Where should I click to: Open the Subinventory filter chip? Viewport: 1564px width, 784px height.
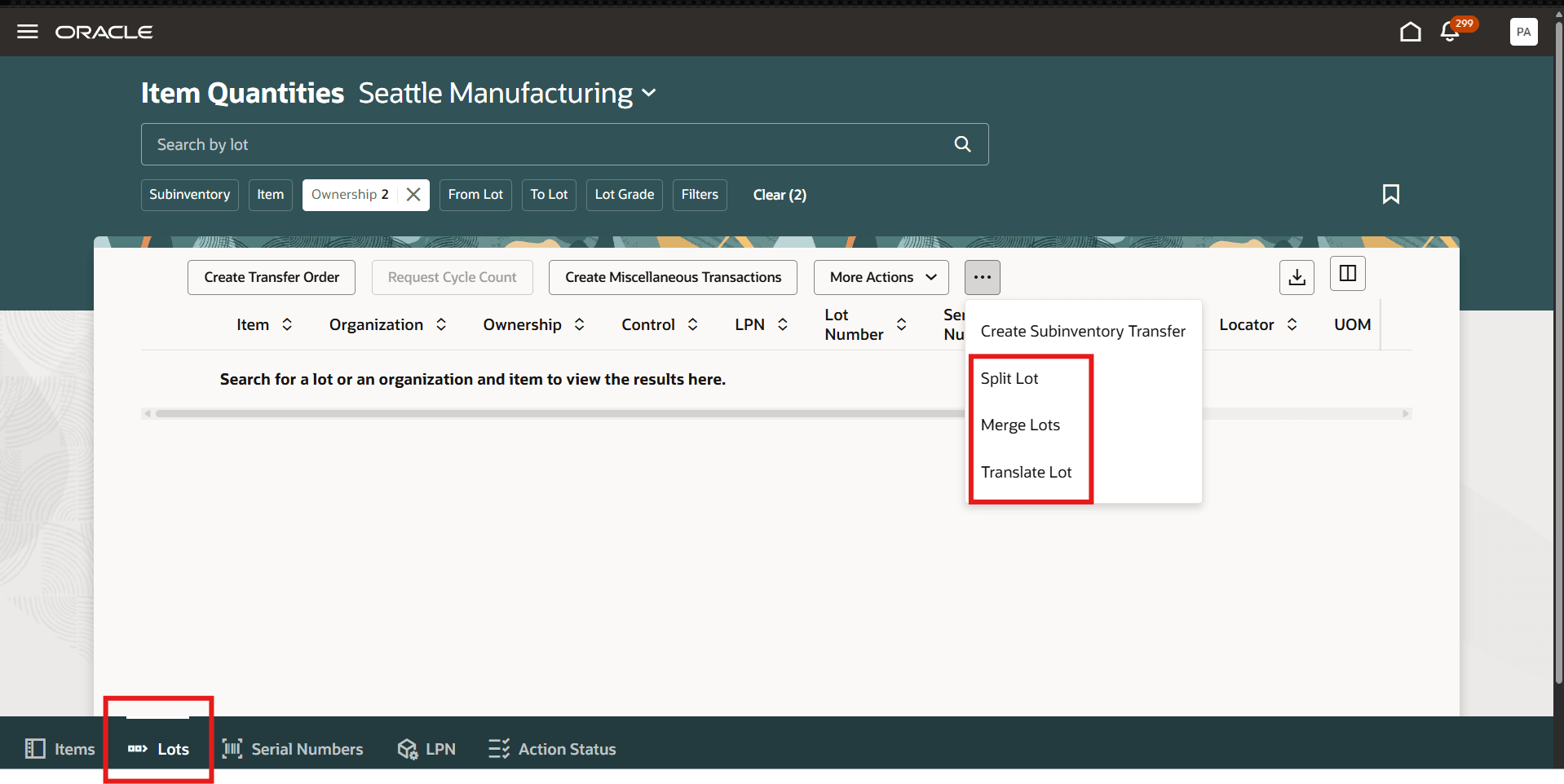tap(189, 195)
